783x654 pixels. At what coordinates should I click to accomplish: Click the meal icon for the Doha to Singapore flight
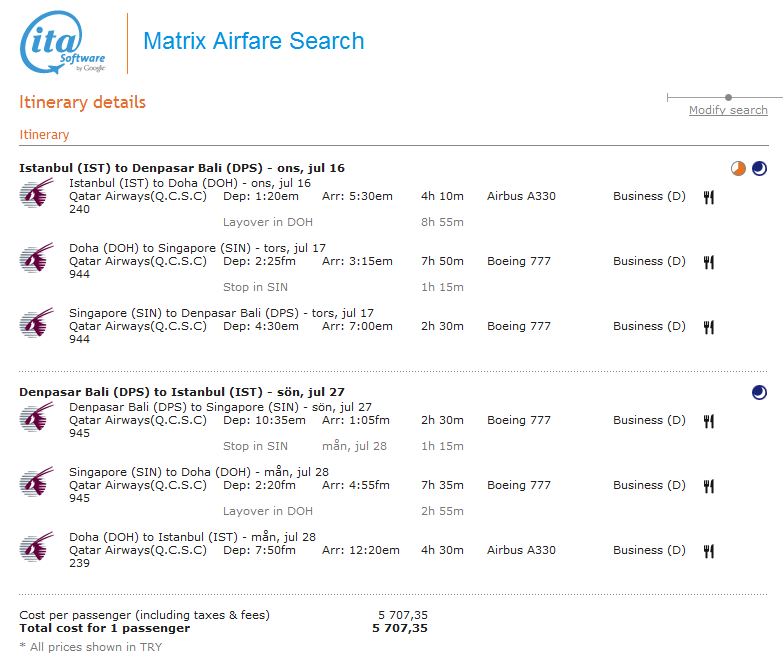709,262
